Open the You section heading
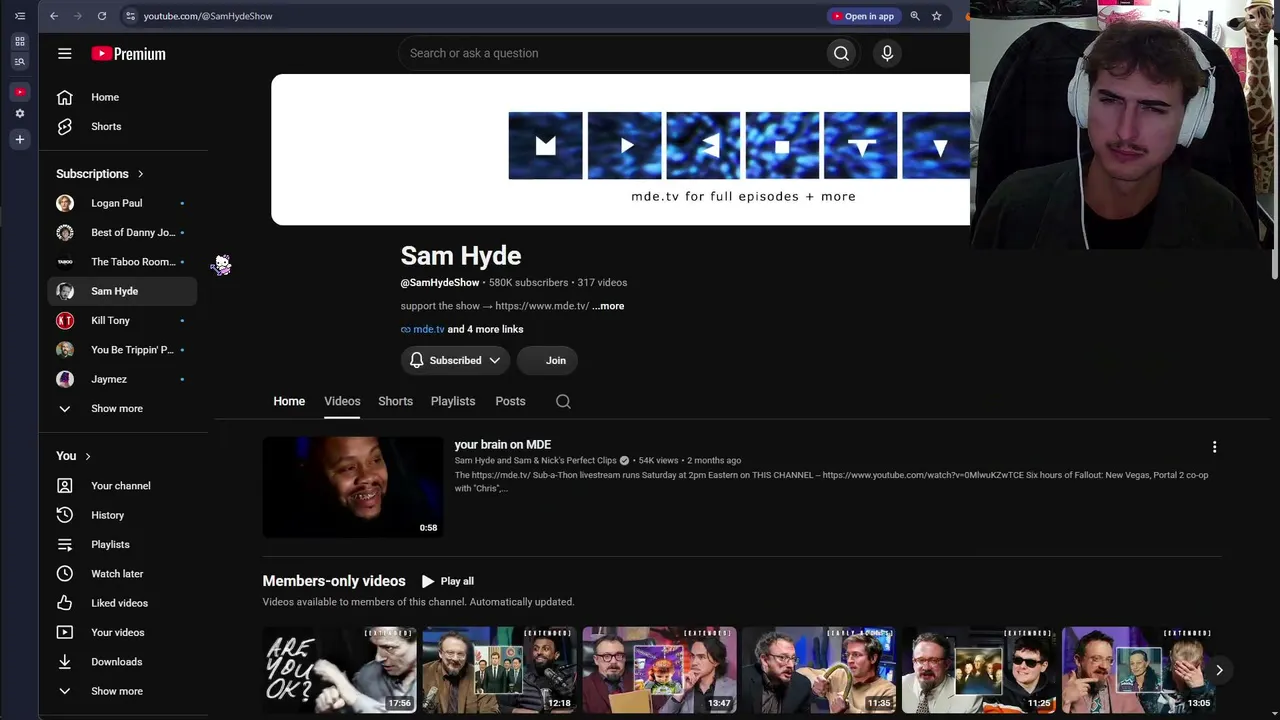The width and height of the screenshot is (1280, 720). point(74,456)
